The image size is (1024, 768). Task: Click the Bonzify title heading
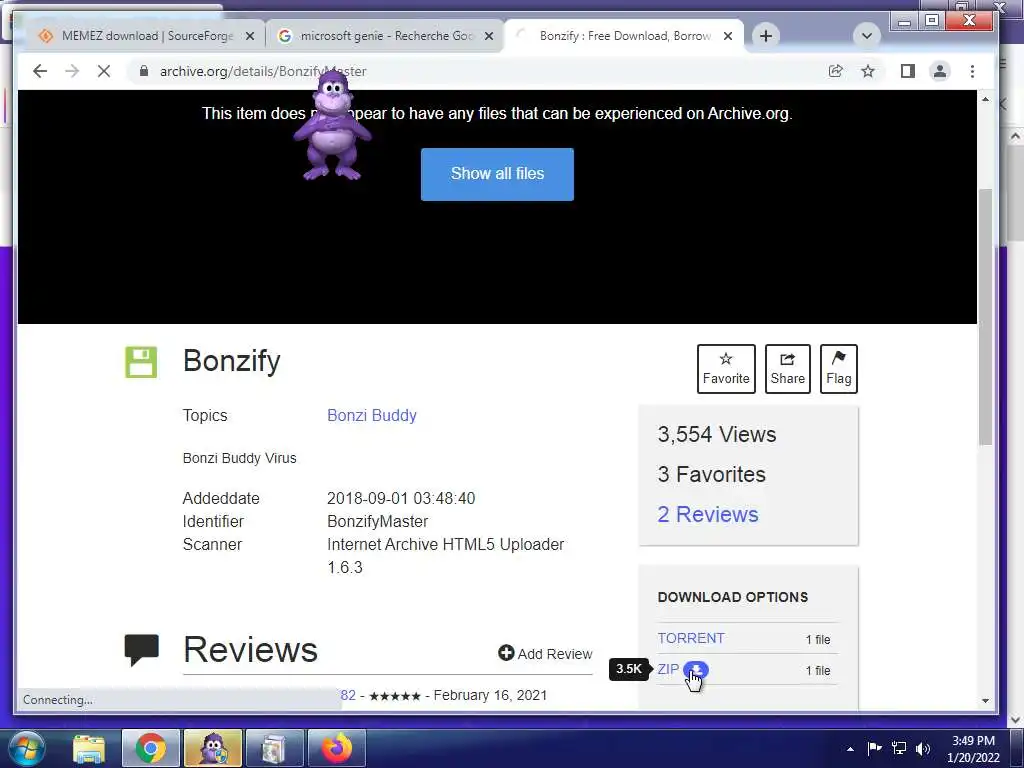pyautogui.click(x=231, y=360)
